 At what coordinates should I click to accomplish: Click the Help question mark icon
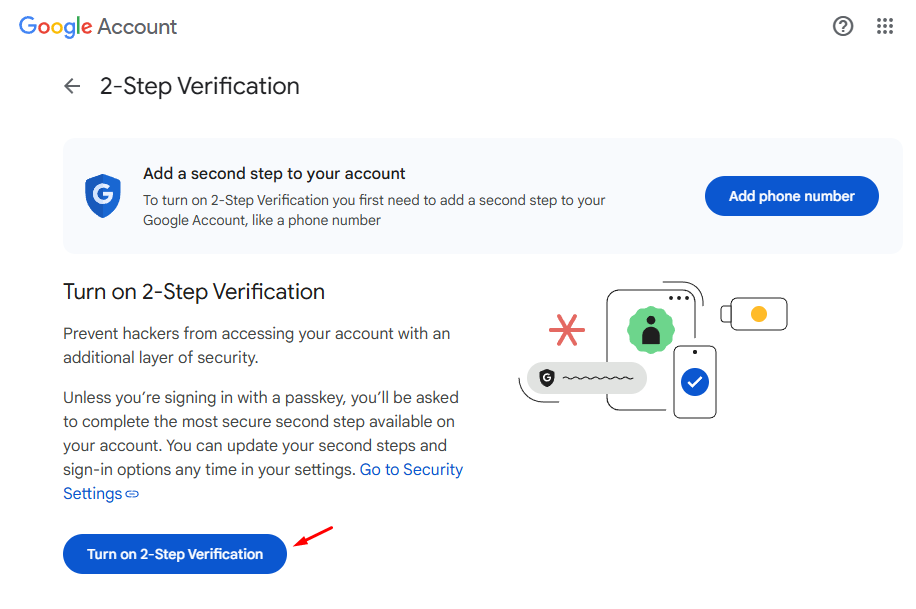[843, 27]
